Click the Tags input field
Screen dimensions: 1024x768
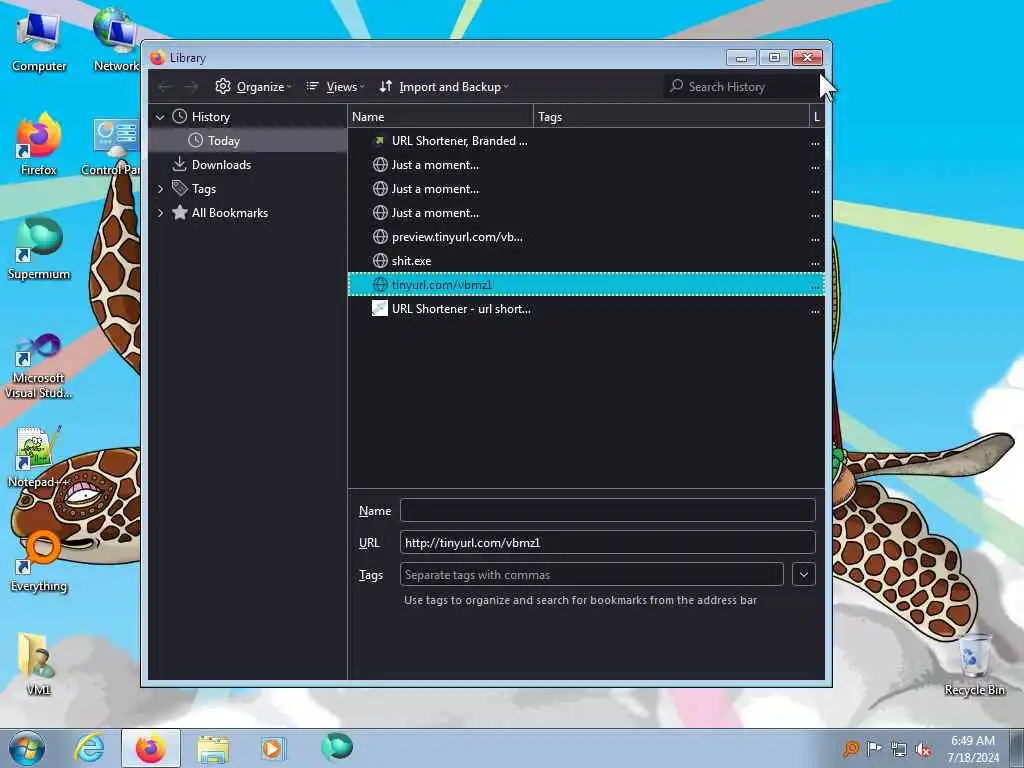pos(592,575)
